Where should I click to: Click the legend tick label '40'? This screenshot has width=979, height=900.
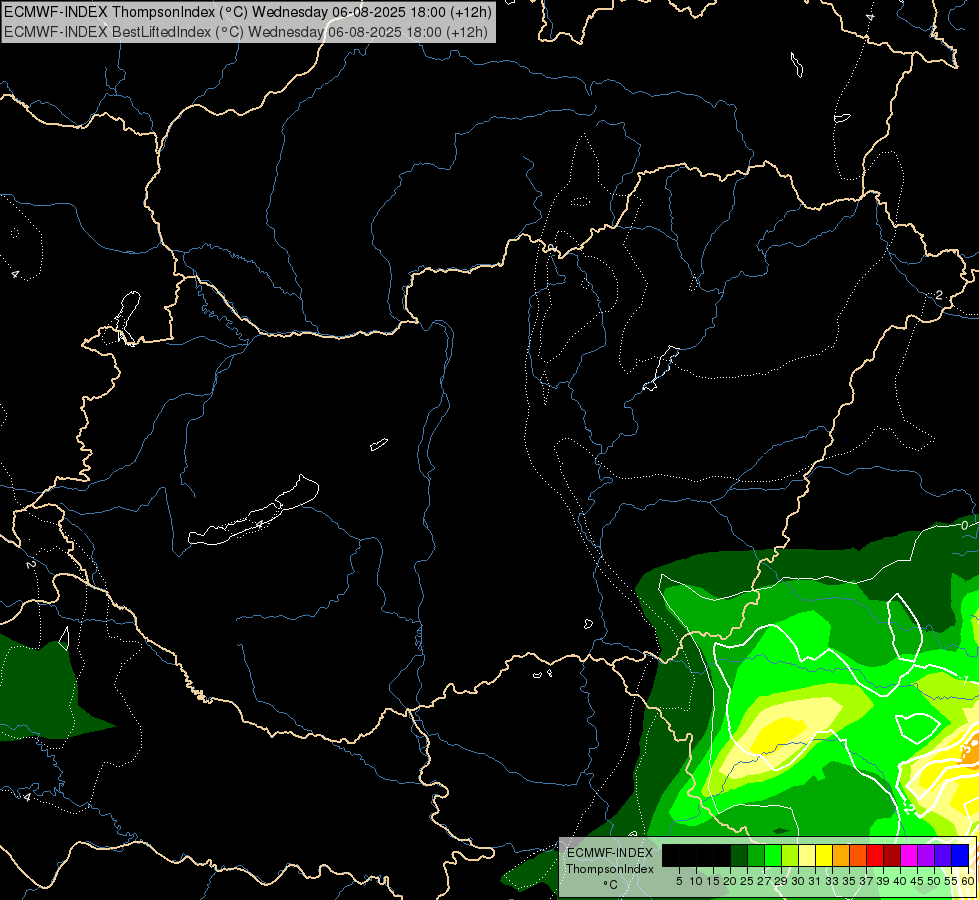point(900,881)
